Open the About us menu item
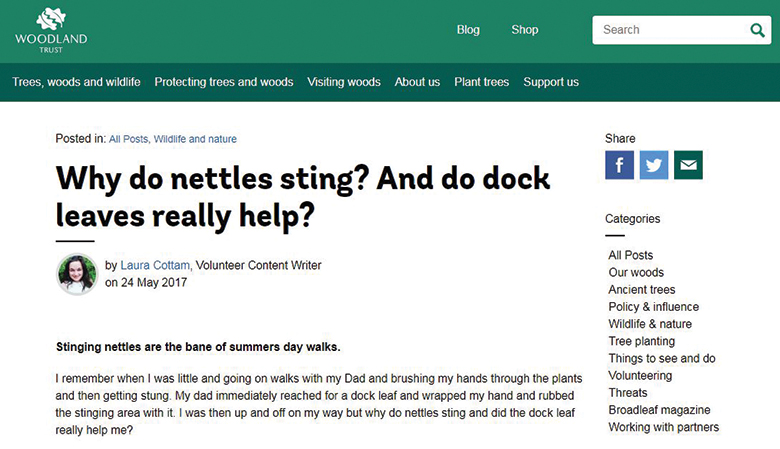 coord(417,82)
